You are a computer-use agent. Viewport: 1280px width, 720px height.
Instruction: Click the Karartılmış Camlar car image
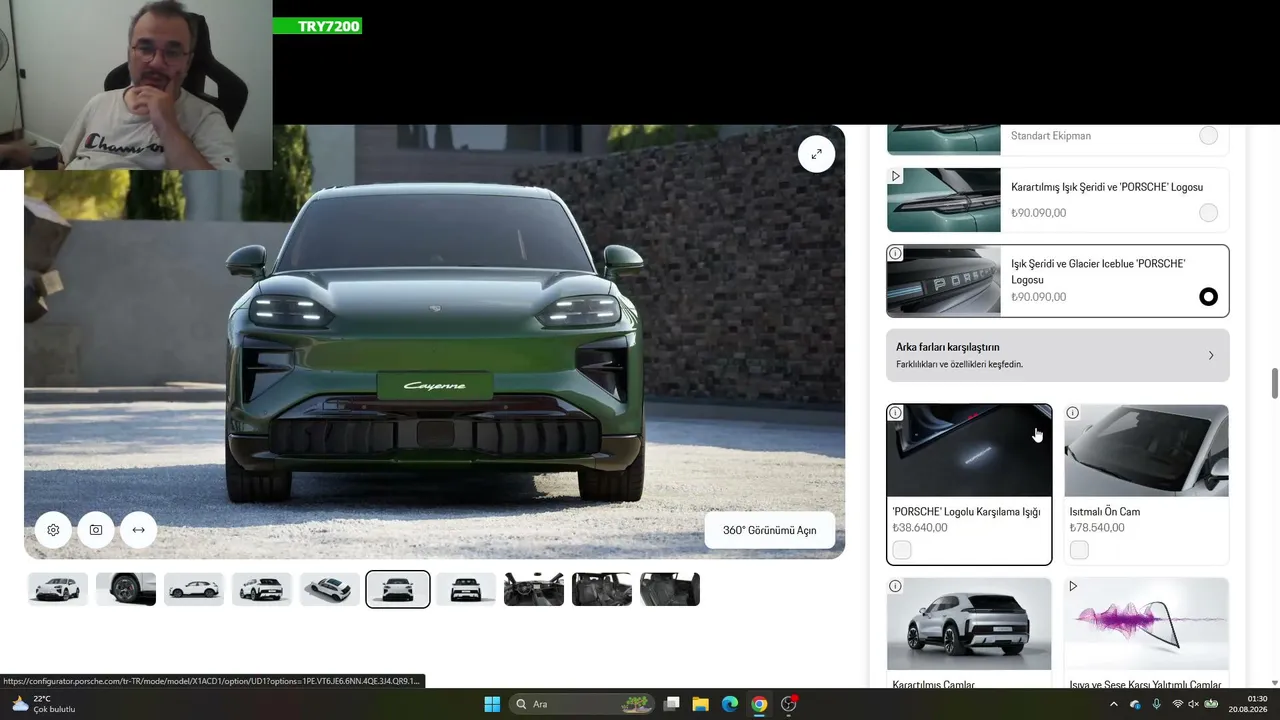pyautogui.click(x=969, y=624)
